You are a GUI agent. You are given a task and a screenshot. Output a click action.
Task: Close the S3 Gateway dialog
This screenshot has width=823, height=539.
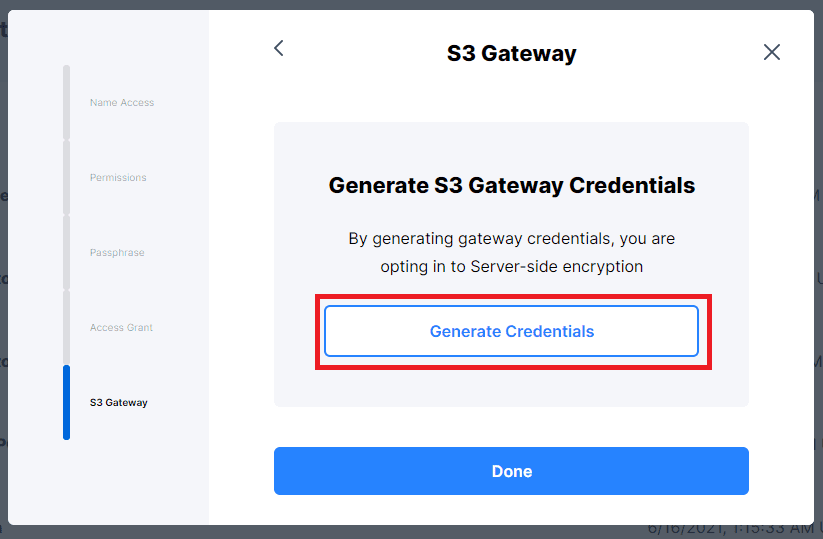772,52
